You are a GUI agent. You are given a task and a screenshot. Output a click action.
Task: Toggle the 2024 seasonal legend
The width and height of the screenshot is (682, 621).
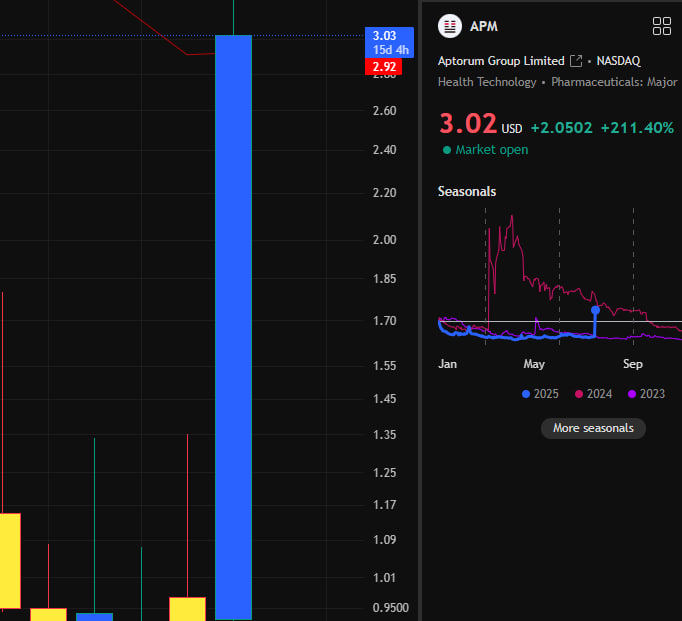click(593, 394)
